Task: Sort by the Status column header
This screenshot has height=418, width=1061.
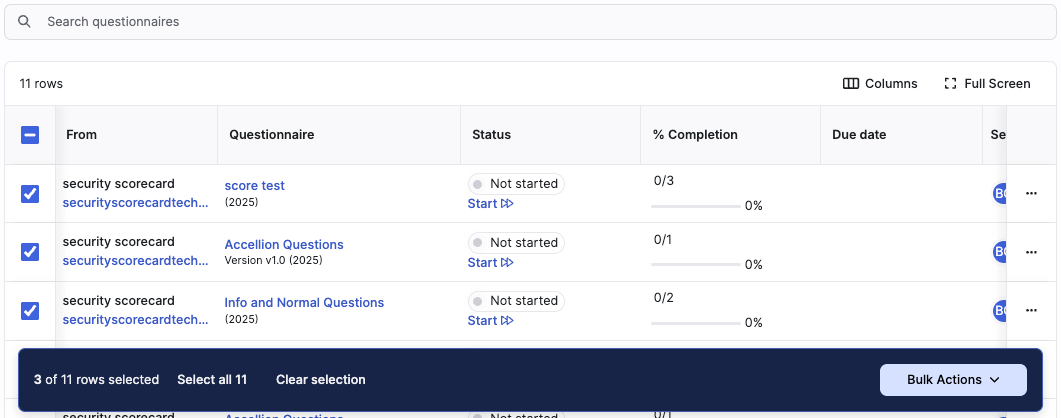Action: (x=491, y=135)
